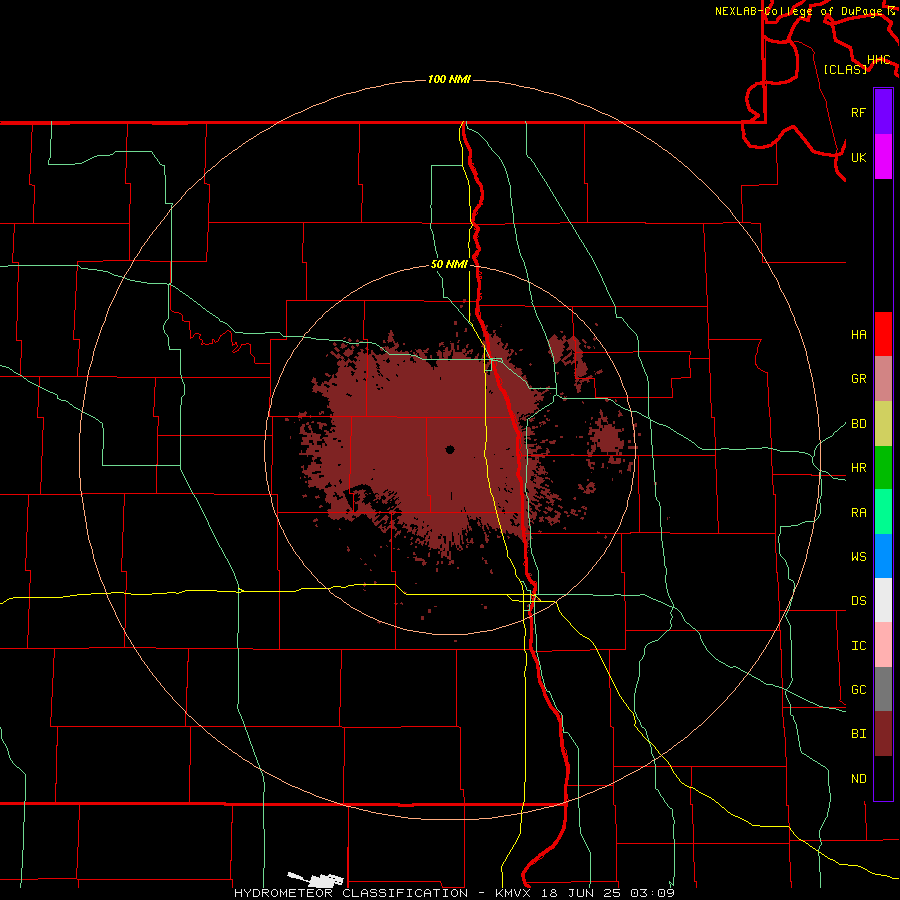Click the GR legend label
This screenshot has height=900, width=900.
point(859,379)
